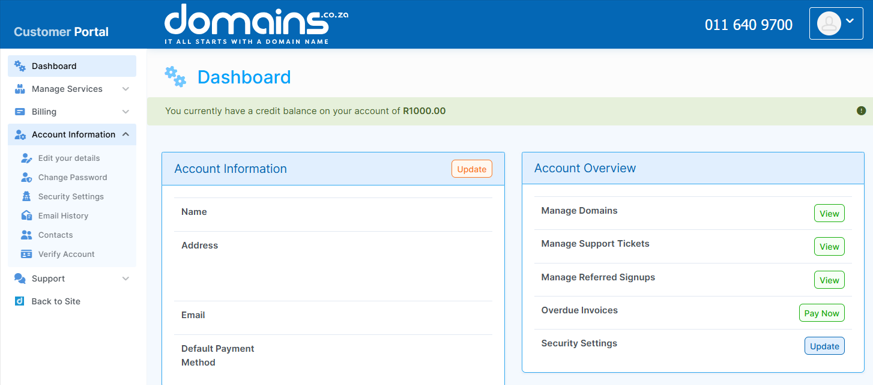
Task: Click the Manage Services boxes icon
Action: [x=20, y=89]
